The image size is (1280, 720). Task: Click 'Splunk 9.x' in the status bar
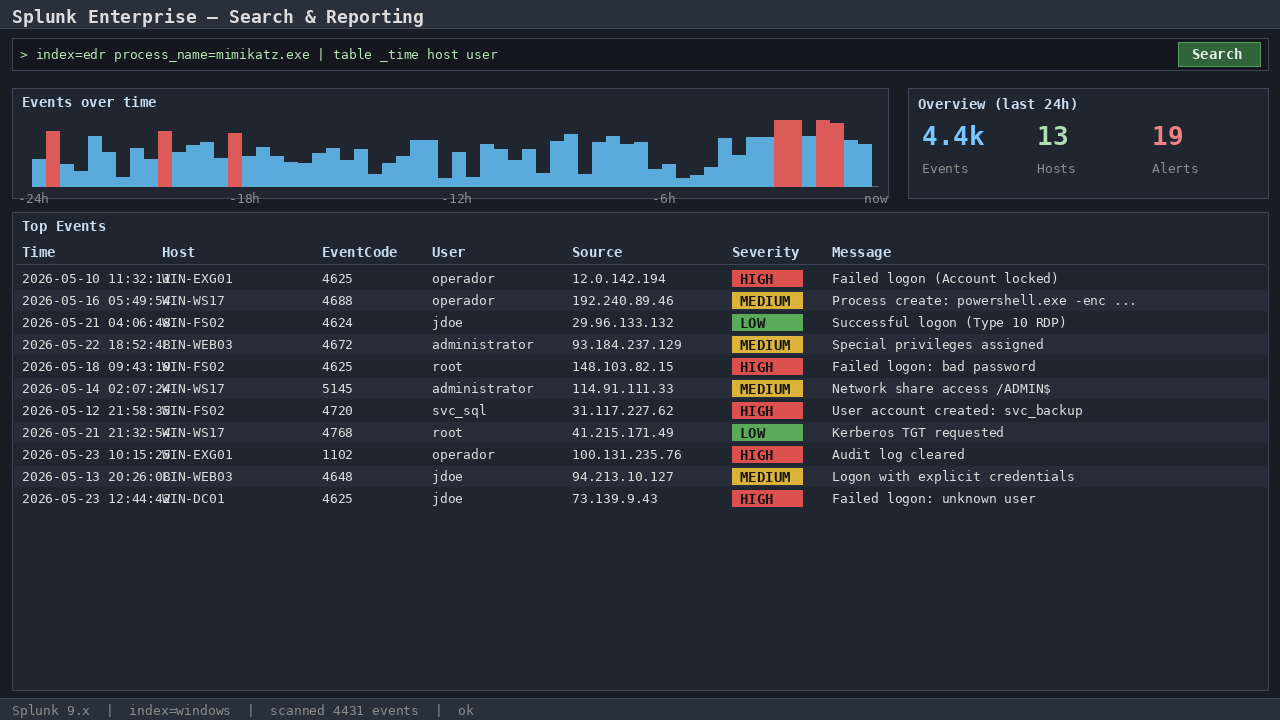pos(51,711)
